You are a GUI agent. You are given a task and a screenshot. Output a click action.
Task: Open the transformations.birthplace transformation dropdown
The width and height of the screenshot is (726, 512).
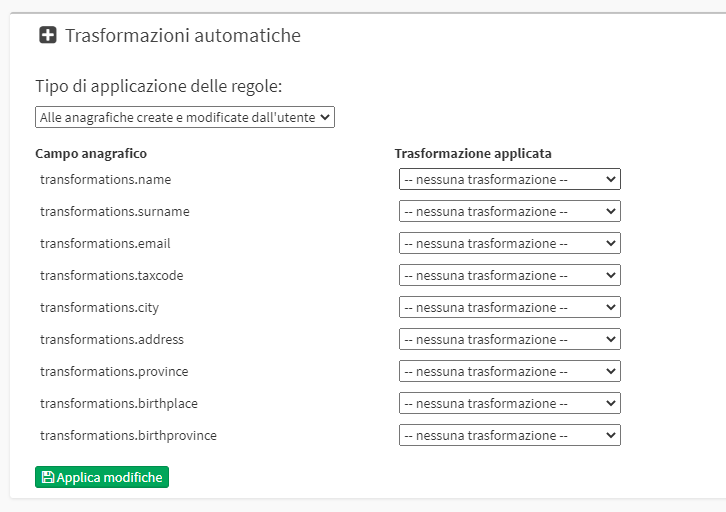pyautogui.click(x=510, y=403)
